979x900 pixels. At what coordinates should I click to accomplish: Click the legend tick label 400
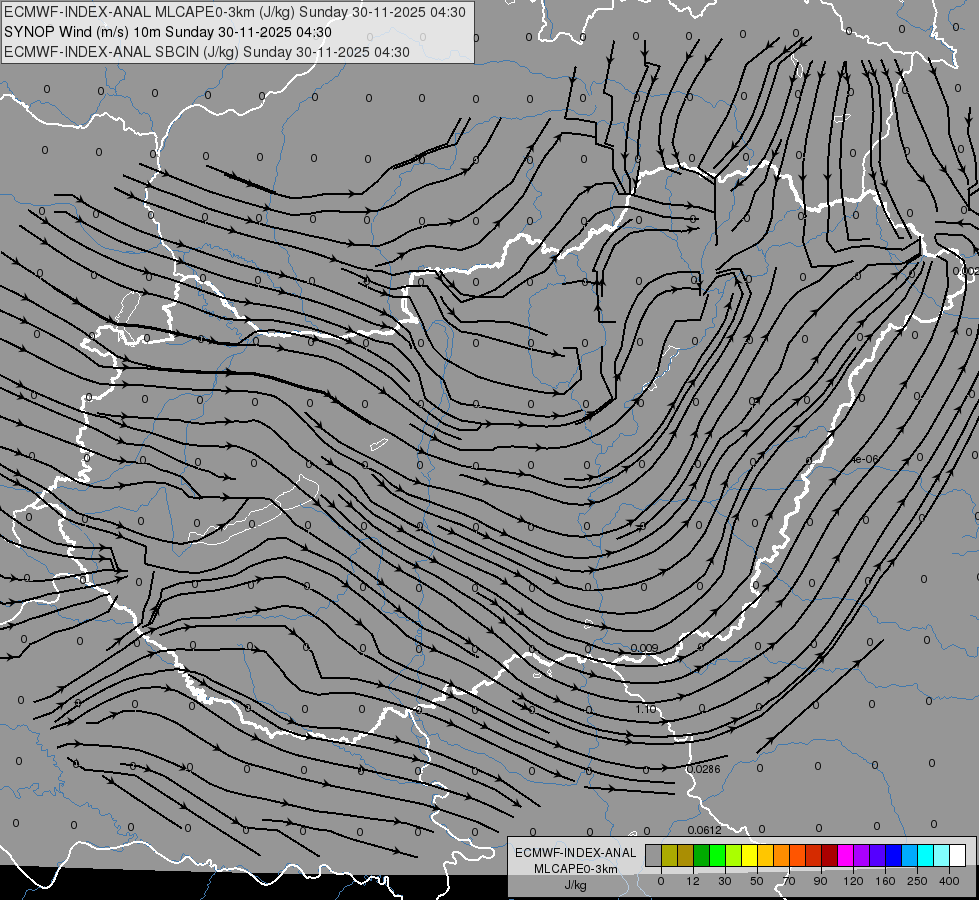[x=949, y=881]
